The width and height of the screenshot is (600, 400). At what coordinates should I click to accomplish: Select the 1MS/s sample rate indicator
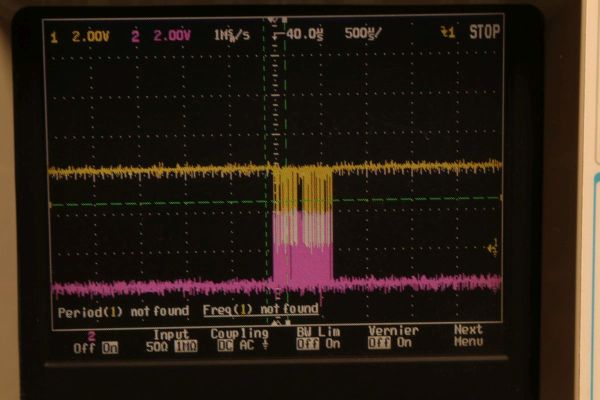233,35
